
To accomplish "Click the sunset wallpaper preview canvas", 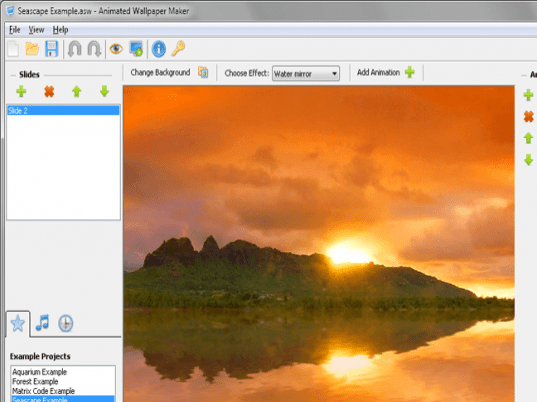I will [x=319, y=244].
